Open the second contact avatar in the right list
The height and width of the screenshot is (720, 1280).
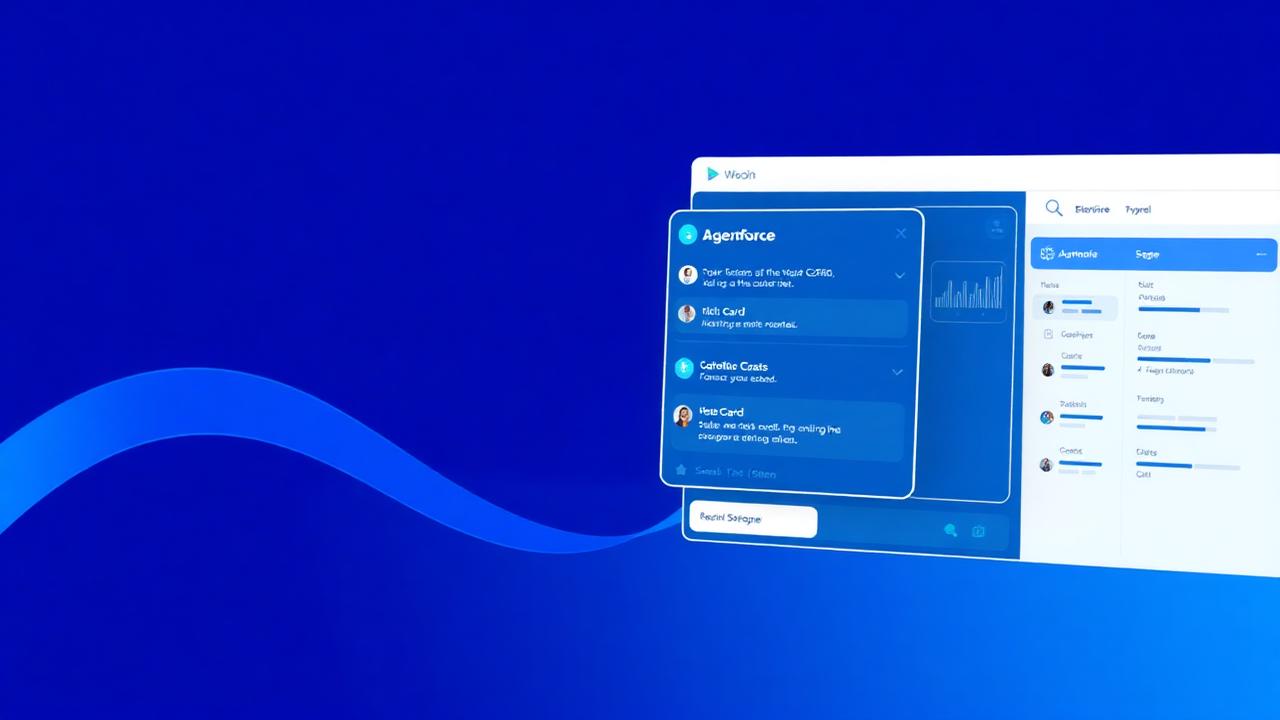click(1047, 370)
